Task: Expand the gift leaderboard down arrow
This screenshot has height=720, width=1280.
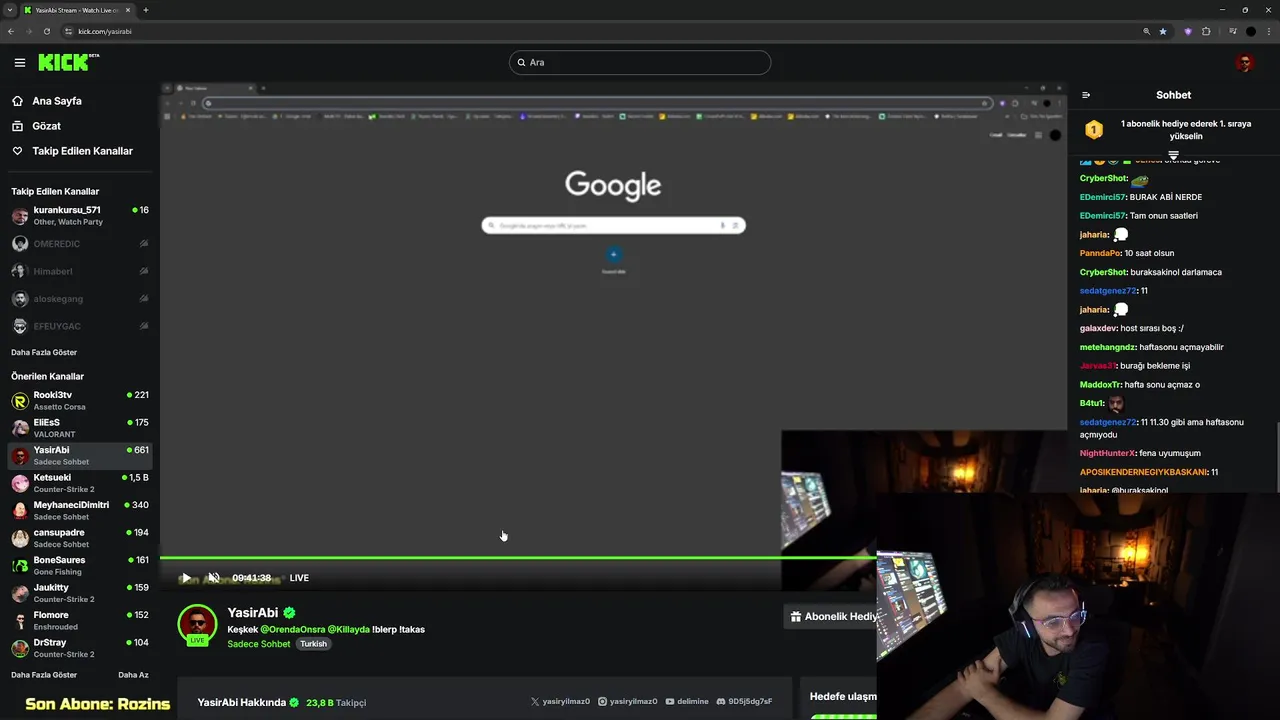Action: tap(1174, 155)
